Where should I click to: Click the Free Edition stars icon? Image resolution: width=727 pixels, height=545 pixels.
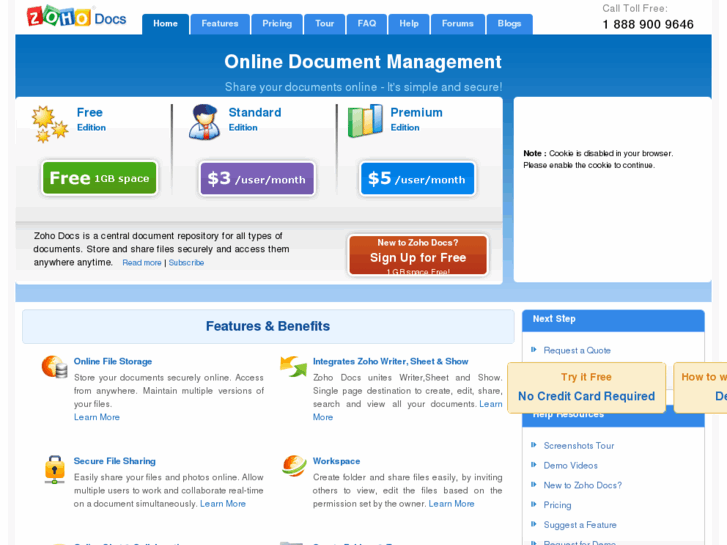(x=50, y=124)
